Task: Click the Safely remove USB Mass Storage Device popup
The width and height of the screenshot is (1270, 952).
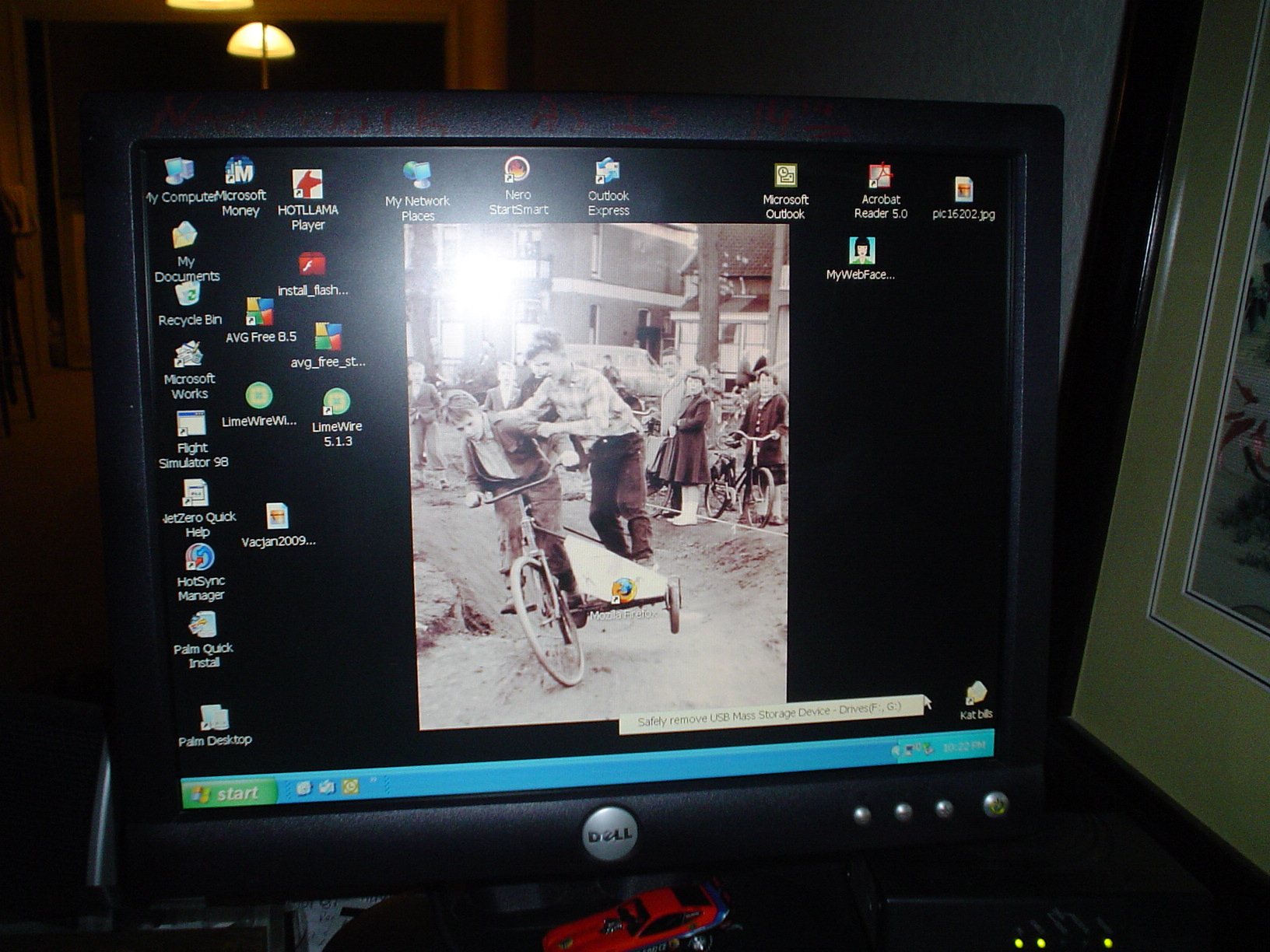Action: pos(770,714)
